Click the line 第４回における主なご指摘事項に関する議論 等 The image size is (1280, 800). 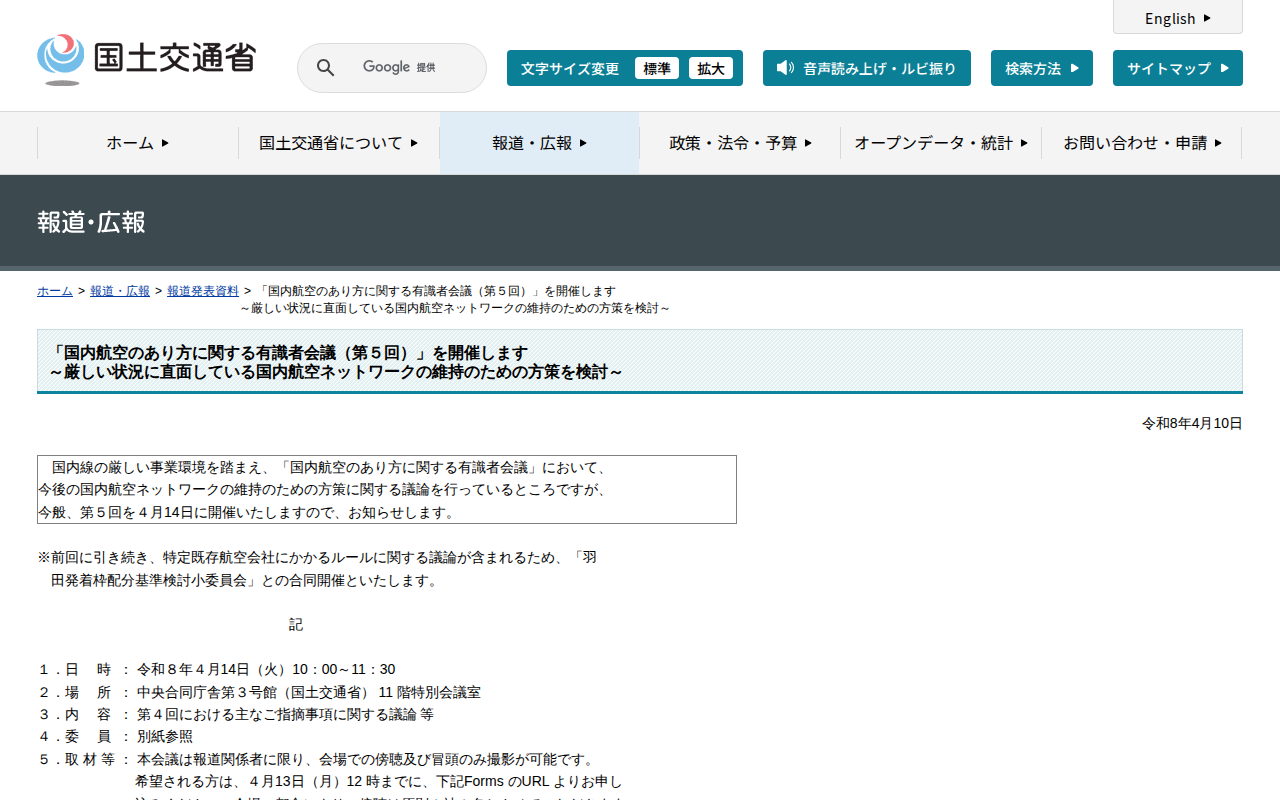[285, 715]
